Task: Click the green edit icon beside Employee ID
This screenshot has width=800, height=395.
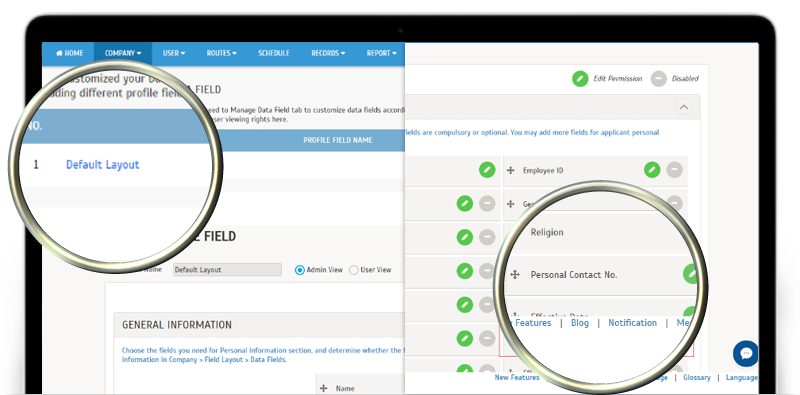Action: coord(652,170)
